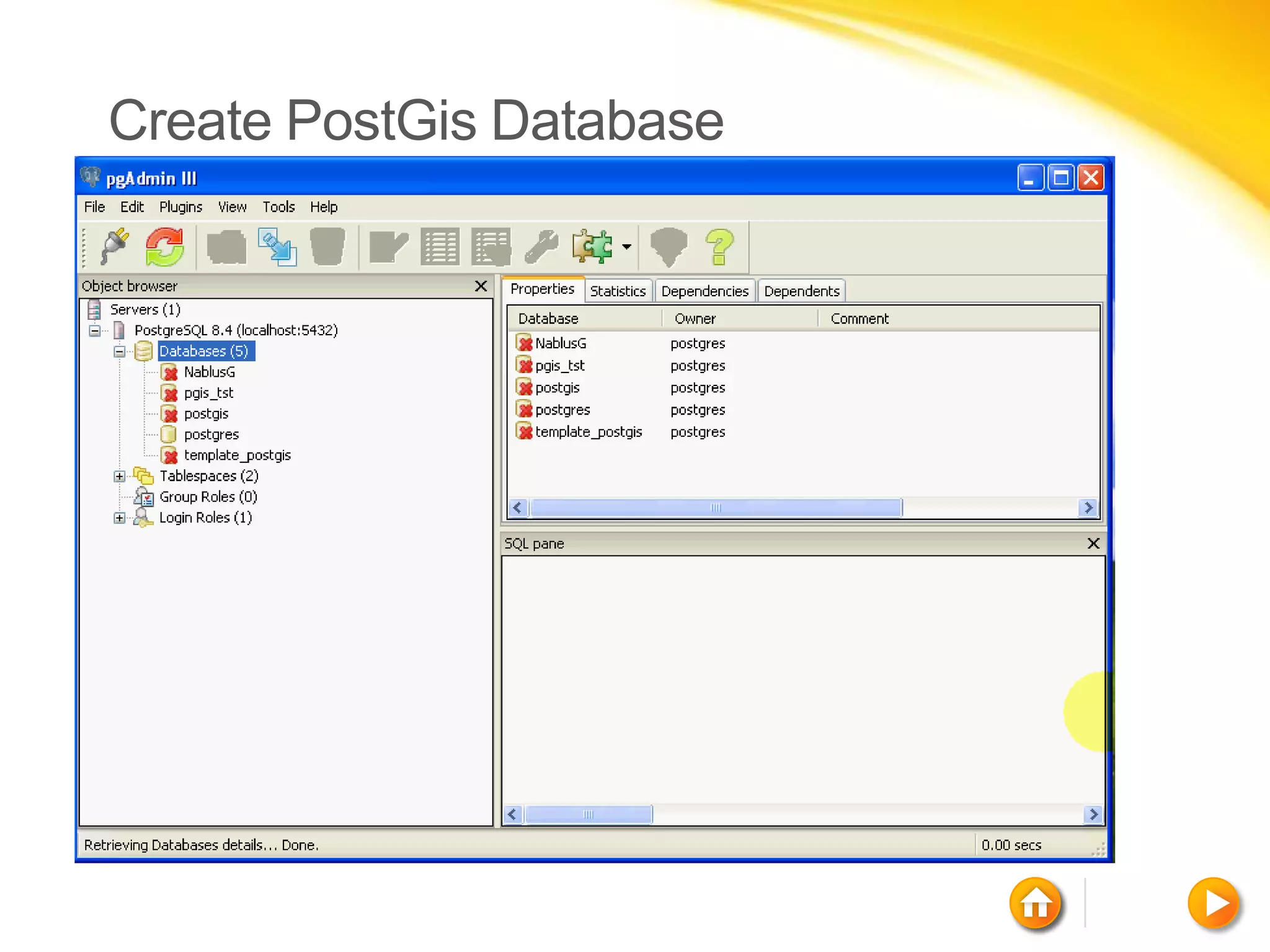Image resolution: width=1270 pixels, height=952 pixels.
Task: Select Login Roles (1) in the tree
Action: (x=206, y=518)
